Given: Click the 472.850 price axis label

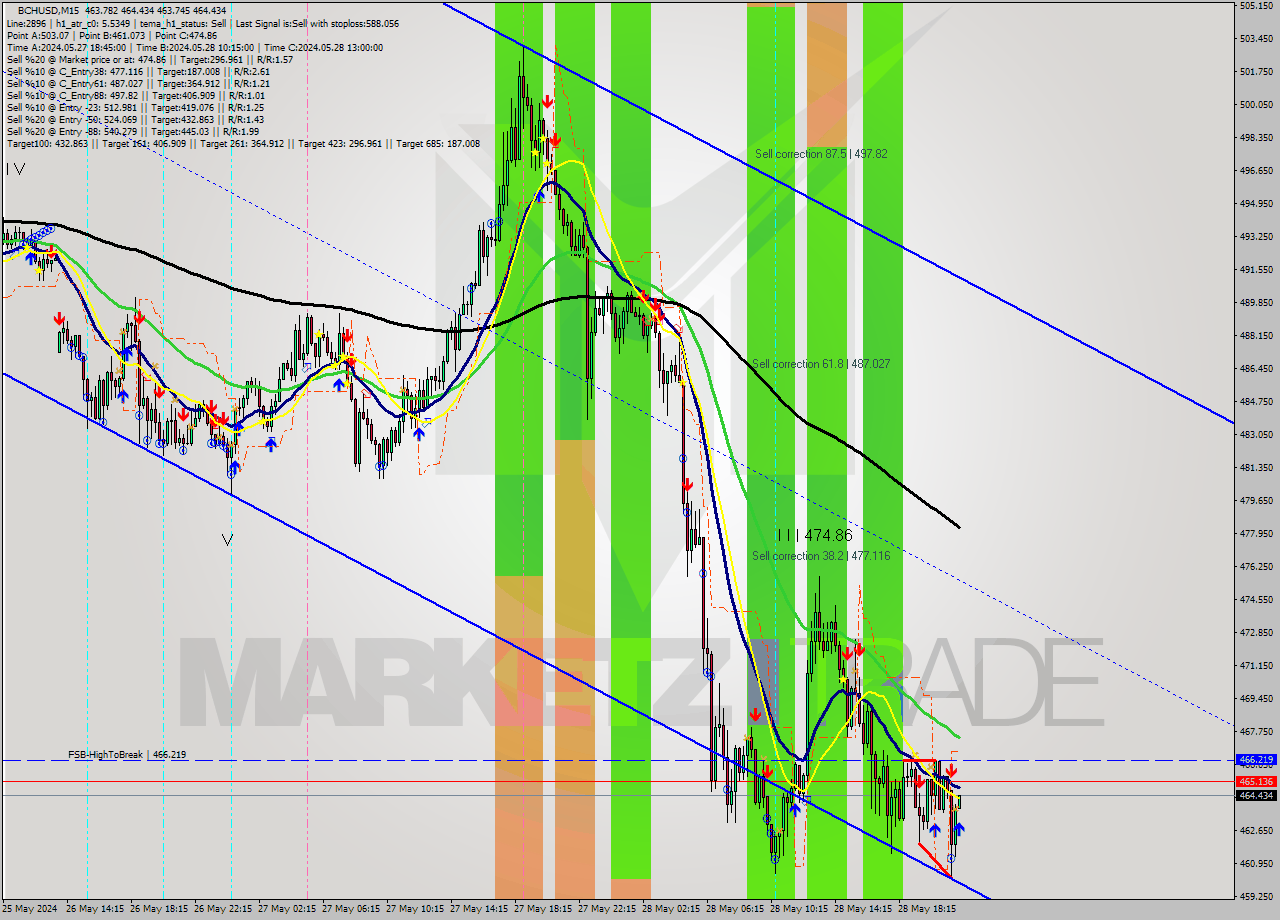Looking at the screenshot, I should pyautogui.click(x=1255, y=633).
